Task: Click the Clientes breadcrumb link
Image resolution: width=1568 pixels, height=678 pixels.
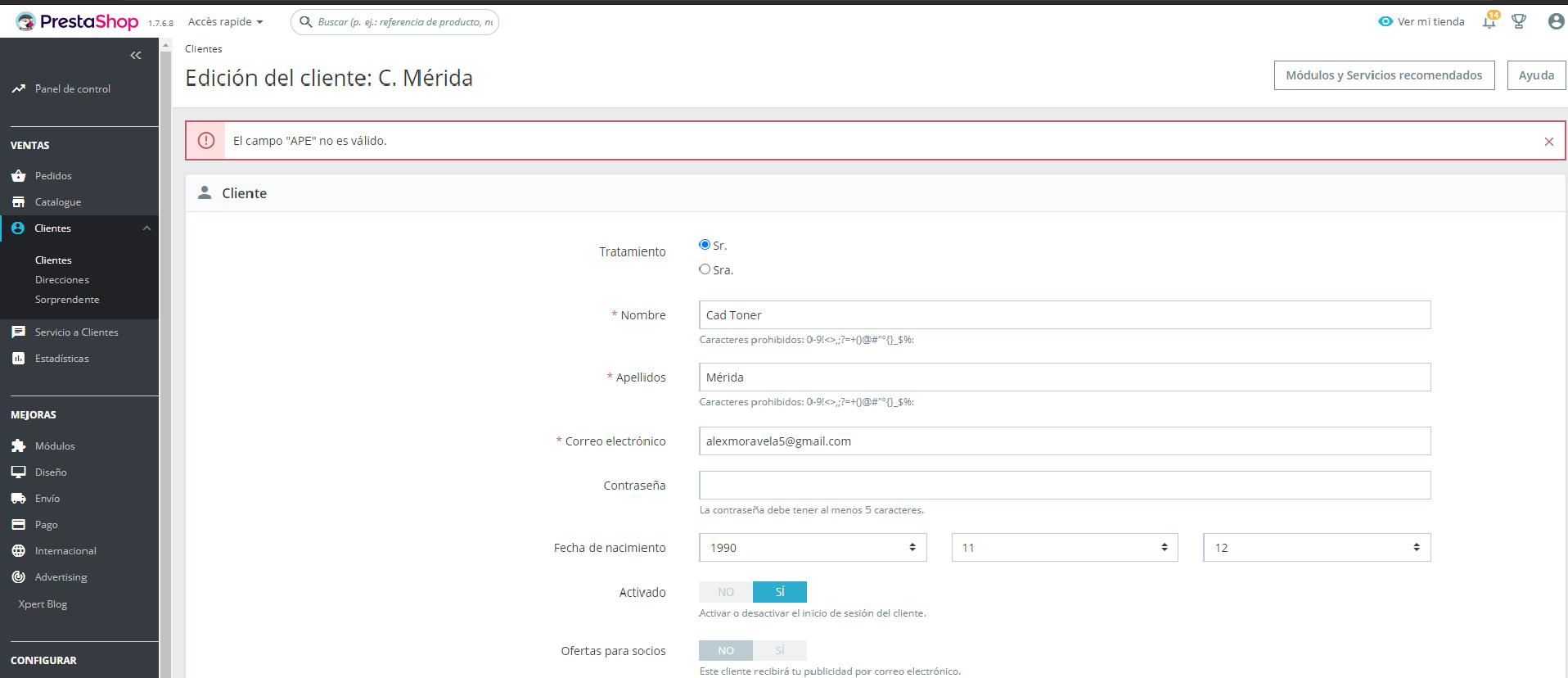Action: 203,49
